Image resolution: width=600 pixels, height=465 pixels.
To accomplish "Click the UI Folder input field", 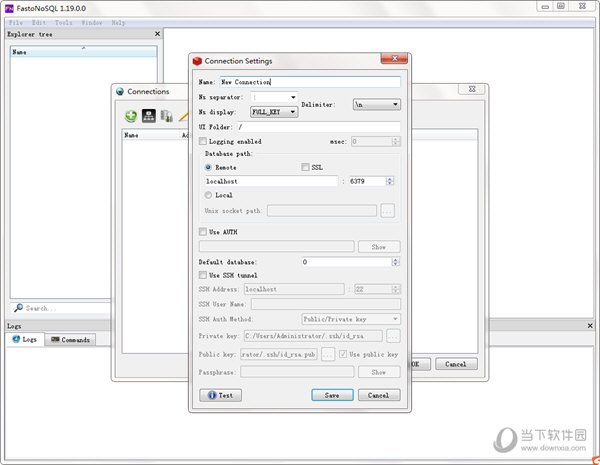I will click(318, 127).
